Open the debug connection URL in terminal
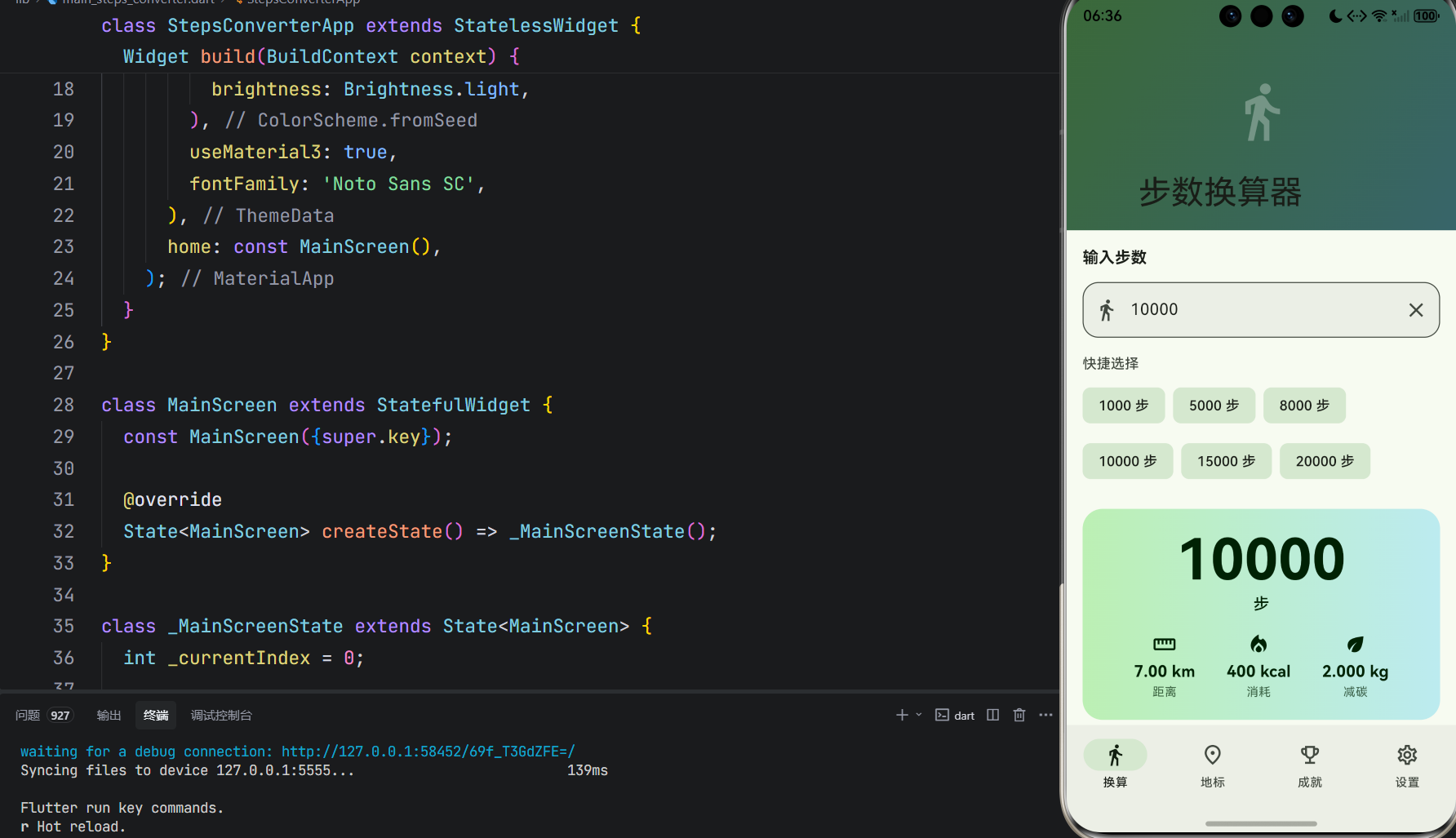Screen dimensions: 1456x838 pyautogui.click(x=428, y=752)
